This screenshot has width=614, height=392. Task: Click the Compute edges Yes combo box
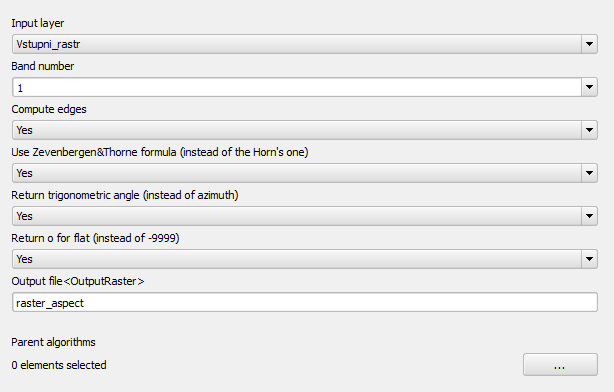pyautogui.click(x=305, y=130)
